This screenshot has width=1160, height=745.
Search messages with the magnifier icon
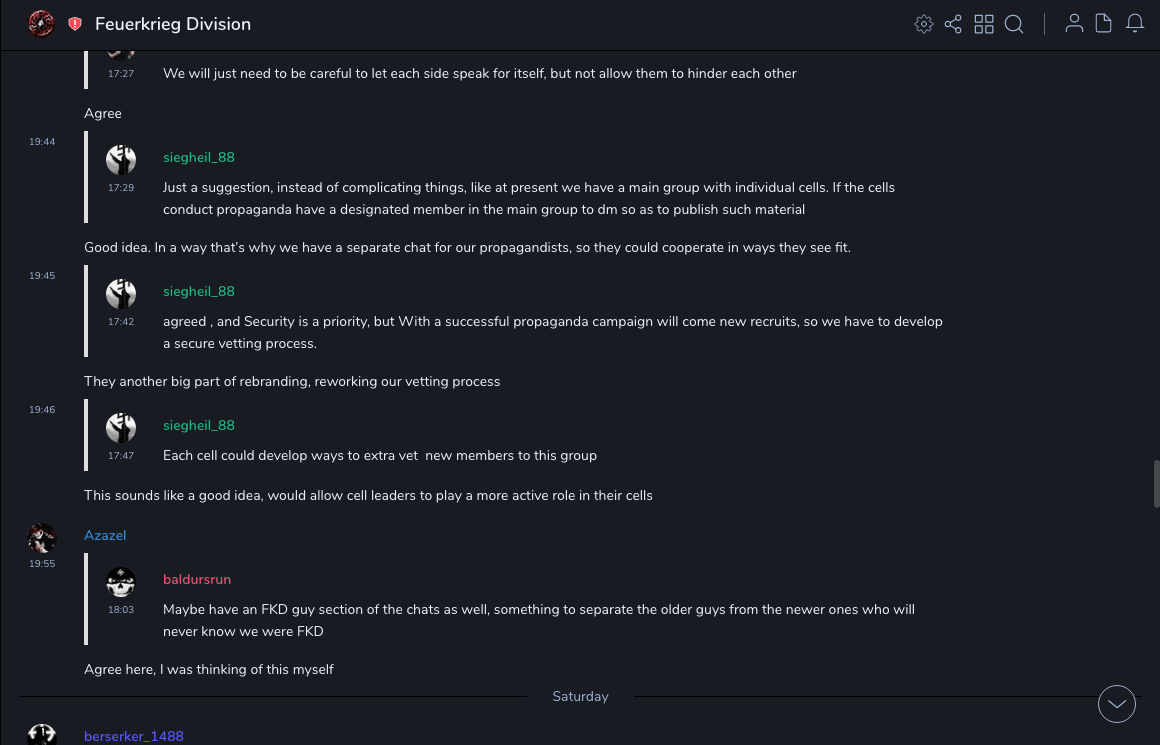coord(1014,24)
